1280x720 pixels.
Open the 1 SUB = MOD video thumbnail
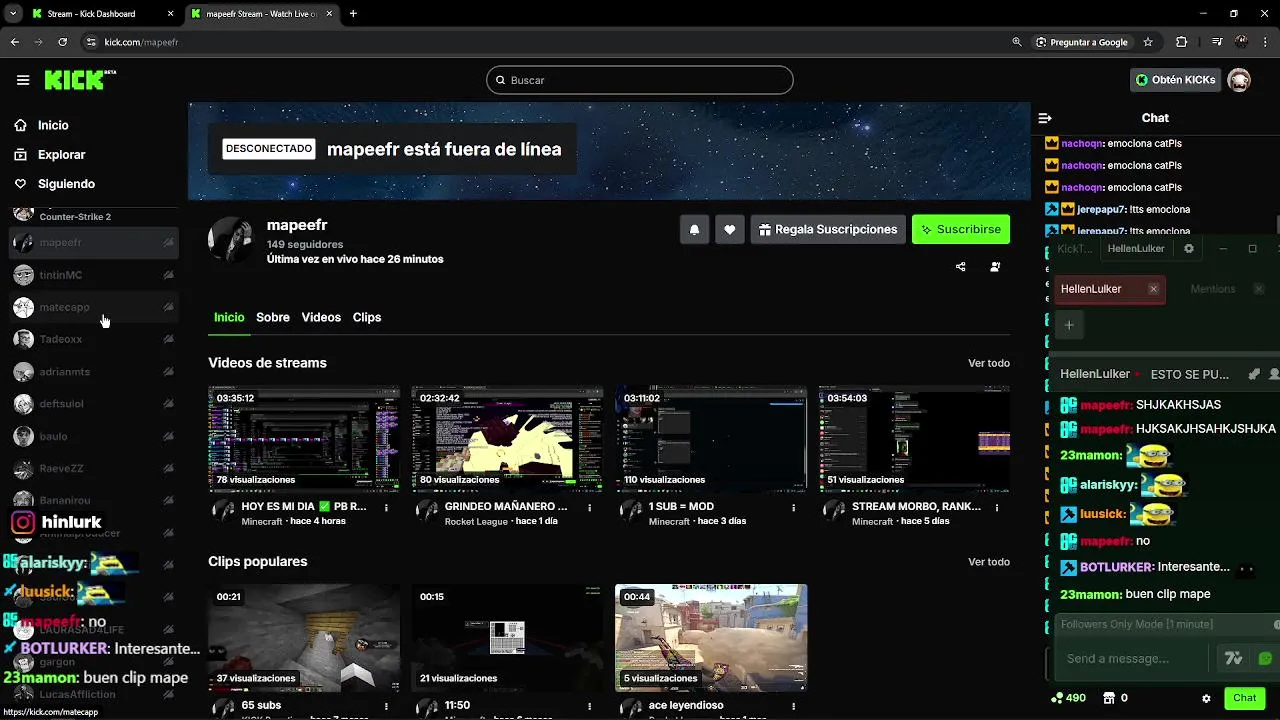click(x=711, y=439)
